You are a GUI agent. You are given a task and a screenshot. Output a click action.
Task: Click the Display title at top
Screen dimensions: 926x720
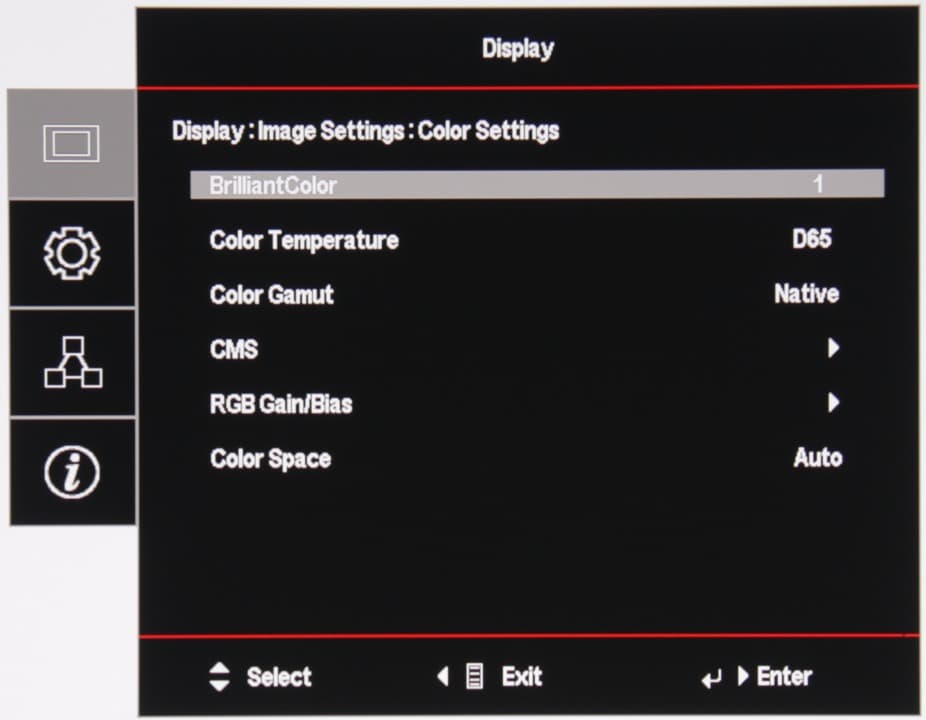[x=518, y=48]
